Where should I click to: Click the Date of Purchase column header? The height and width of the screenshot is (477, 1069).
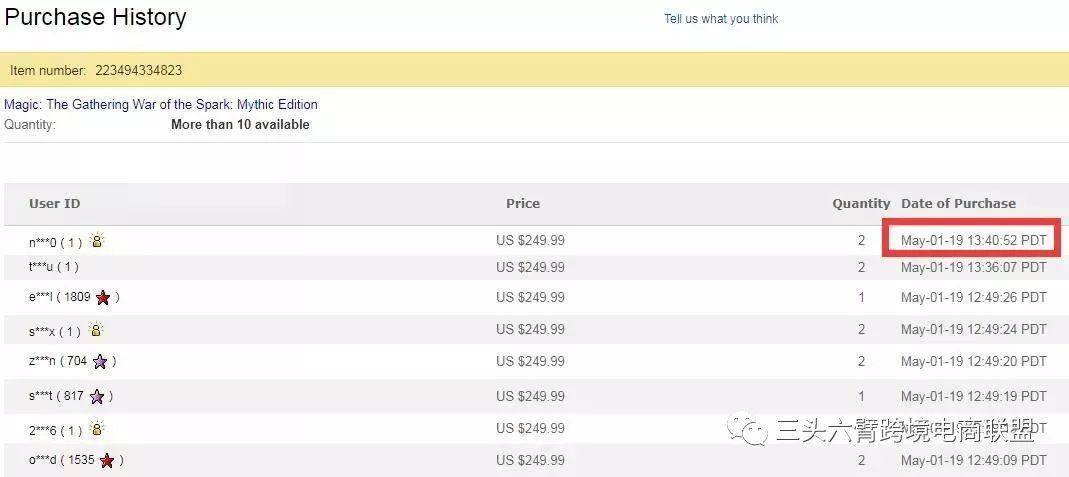pos(958,203)
